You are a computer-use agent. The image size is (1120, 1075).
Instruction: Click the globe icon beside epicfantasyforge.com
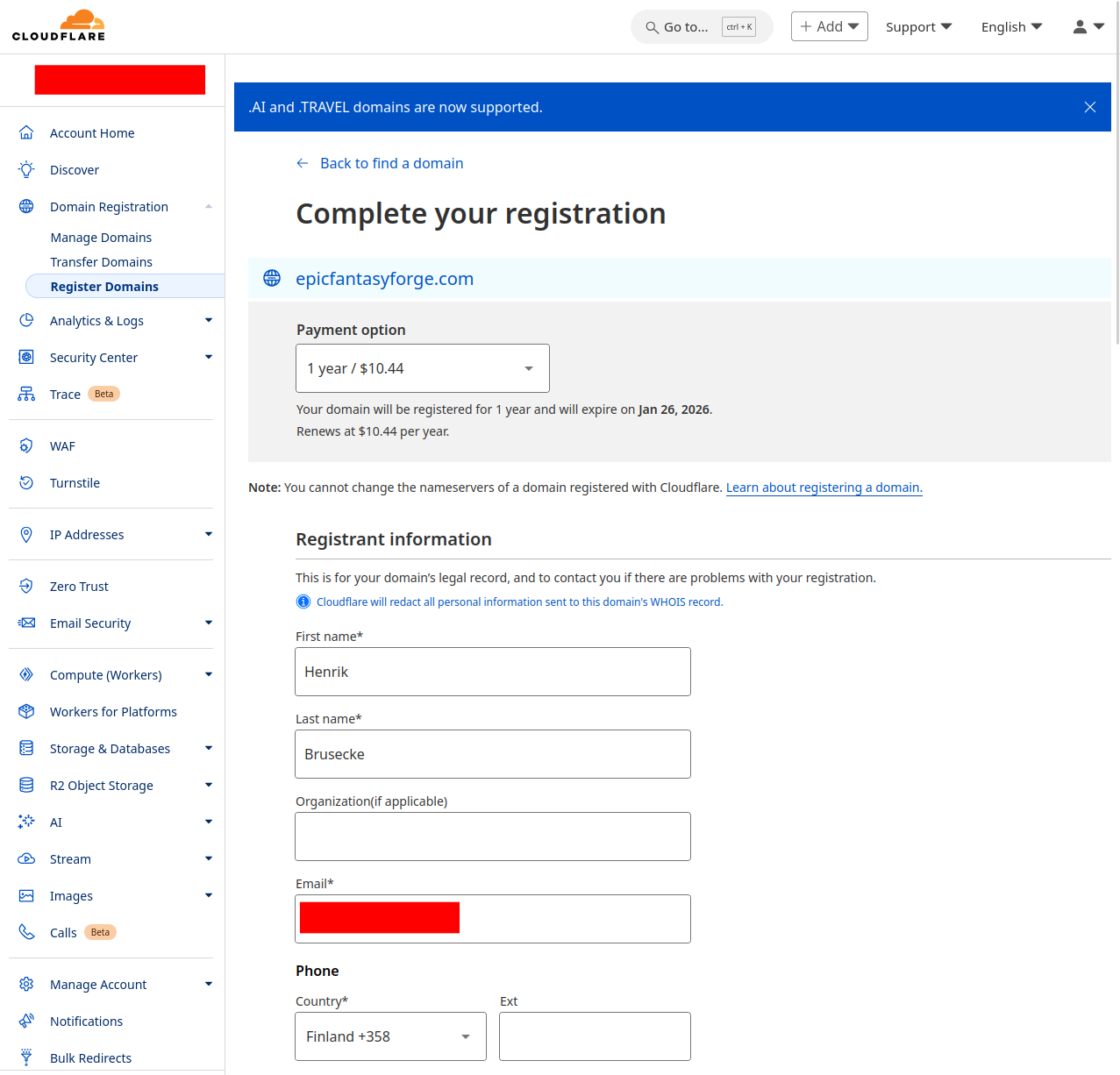[x=272, y=278]
